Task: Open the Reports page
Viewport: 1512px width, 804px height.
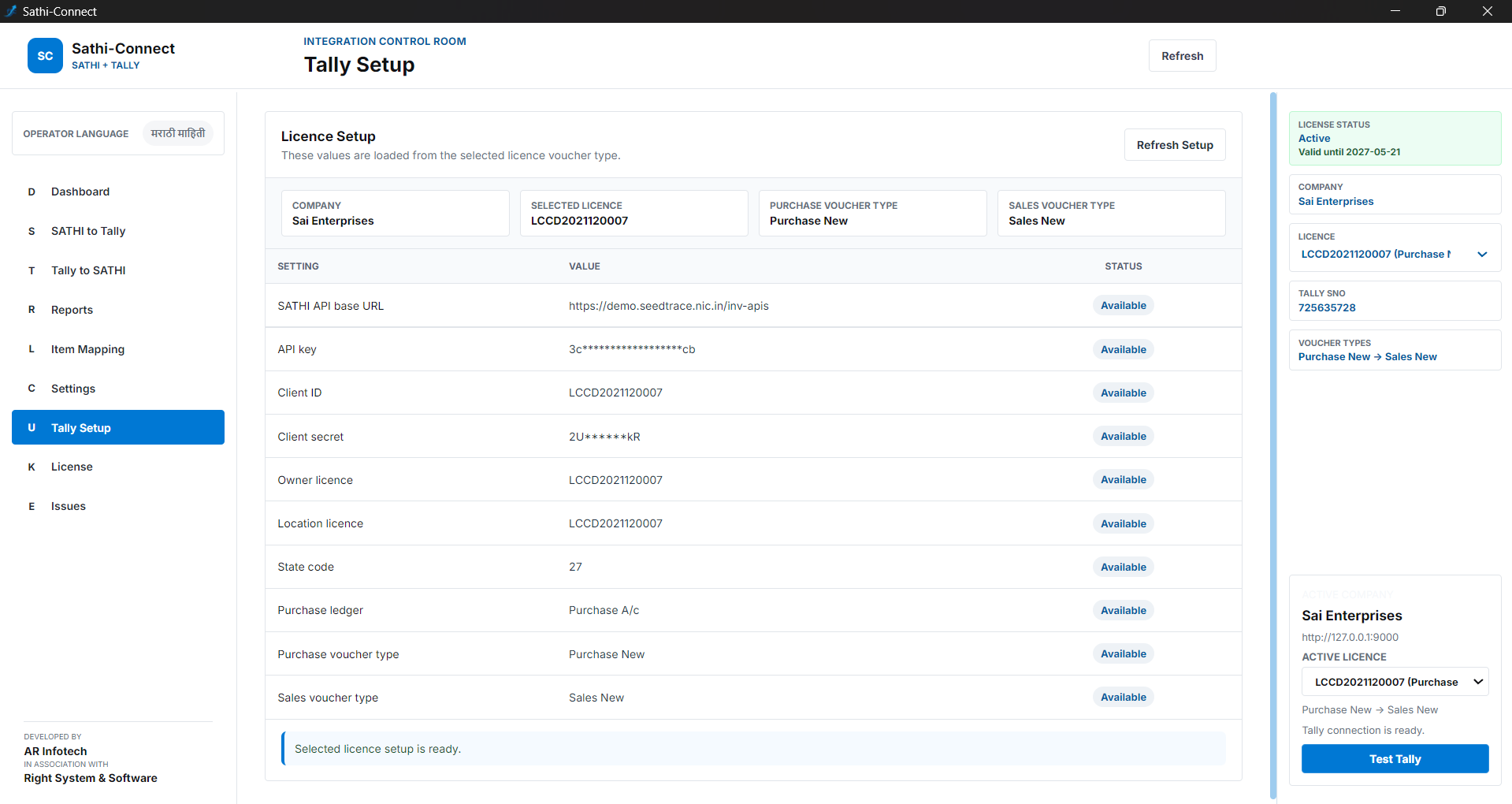Action: pyautogui.click(x=118, y=310)
